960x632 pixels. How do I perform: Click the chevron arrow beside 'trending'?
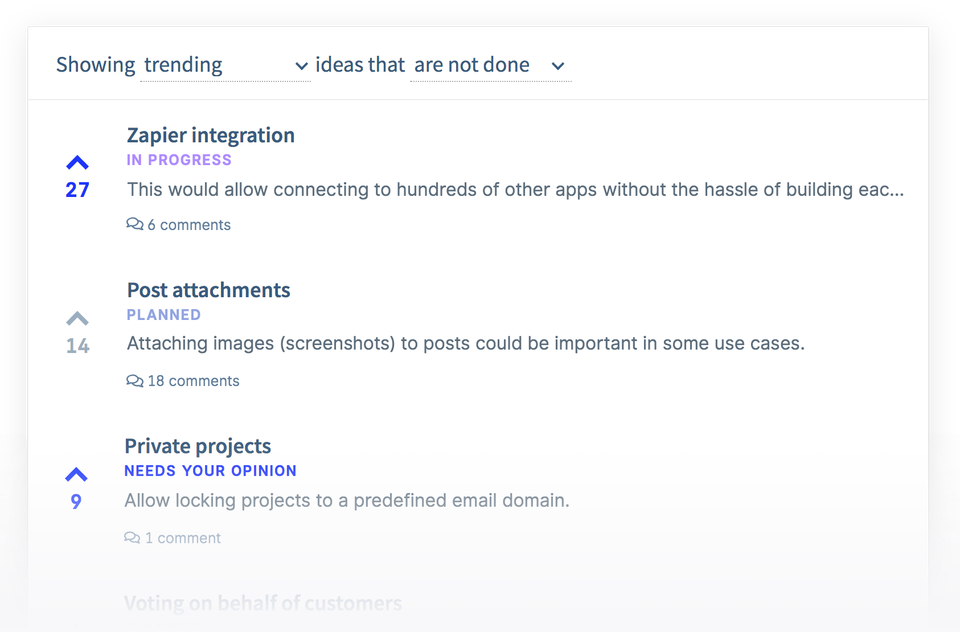301,66
